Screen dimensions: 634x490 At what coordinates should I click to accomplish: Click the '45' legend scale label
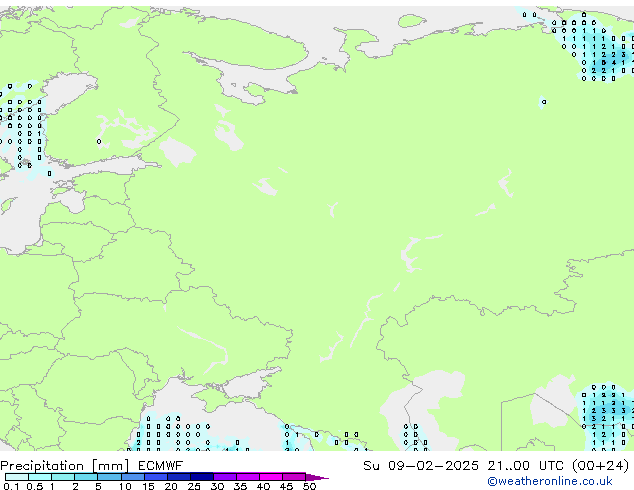pyautogui.click(x=286, y=486)
